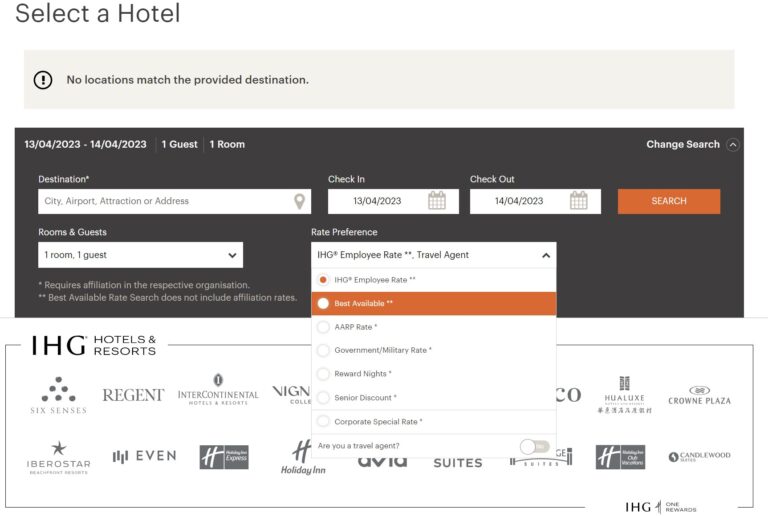Expand the Rooms & Guests dropdown

tap(140, 255)
